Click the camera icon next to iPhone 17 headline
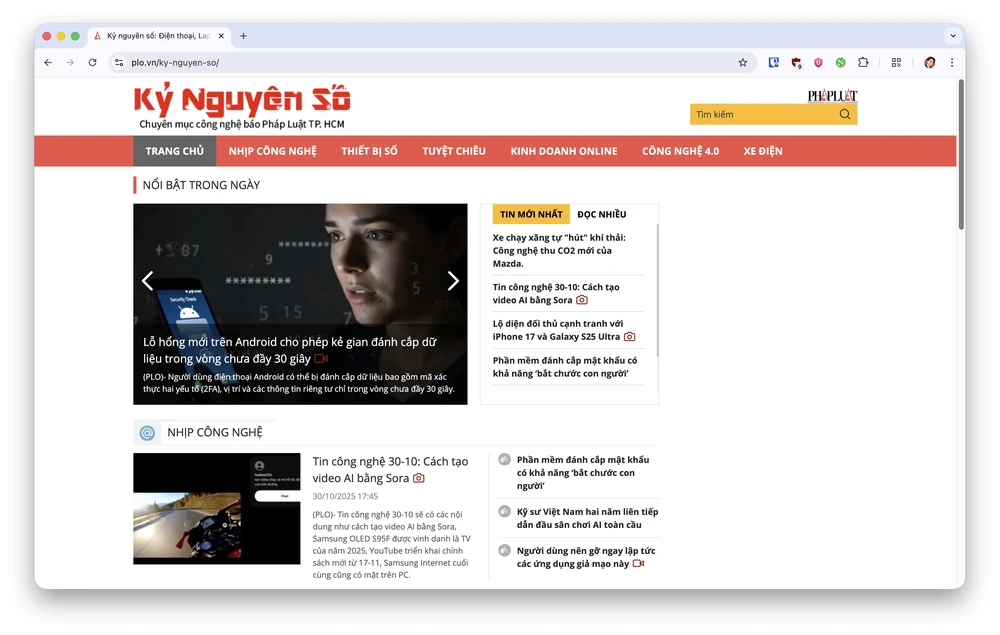Image resolution: width=1000 pixels, height=635 pixels. coord(629,337)
